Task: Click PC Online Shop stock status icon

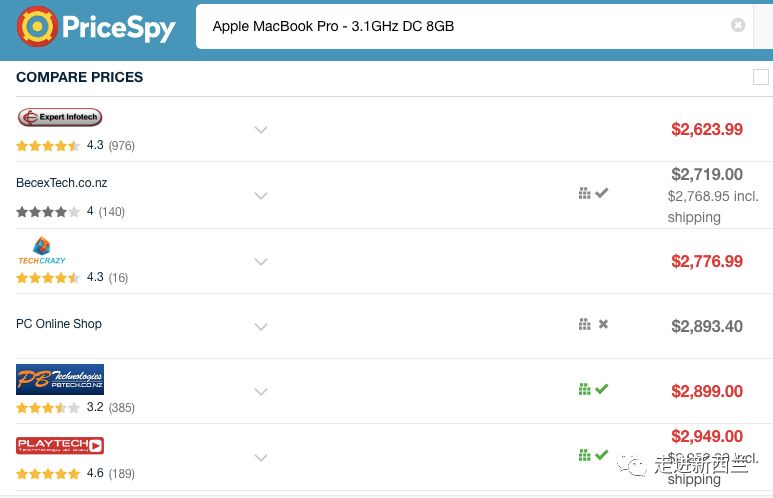Action: click(593, 324)
